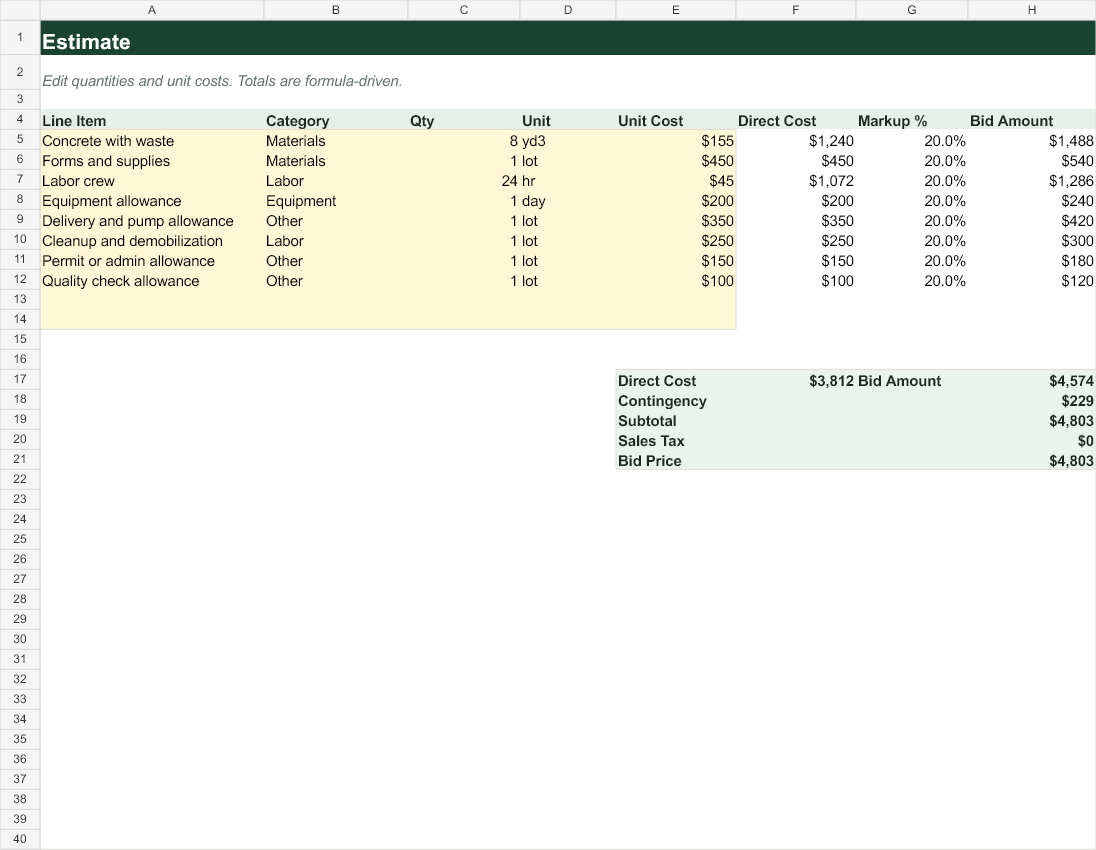Click the Direct Cost column header cell
1096x850 pixels.
pyautogui.click(x=795, y=120)
